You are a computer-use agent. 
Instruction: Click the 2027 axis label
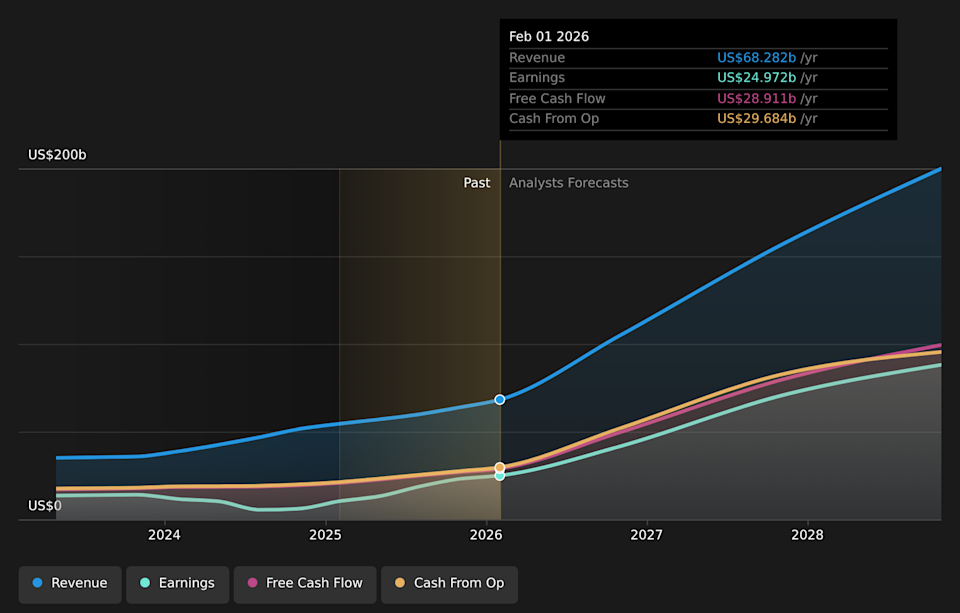(x=646, y=535)
